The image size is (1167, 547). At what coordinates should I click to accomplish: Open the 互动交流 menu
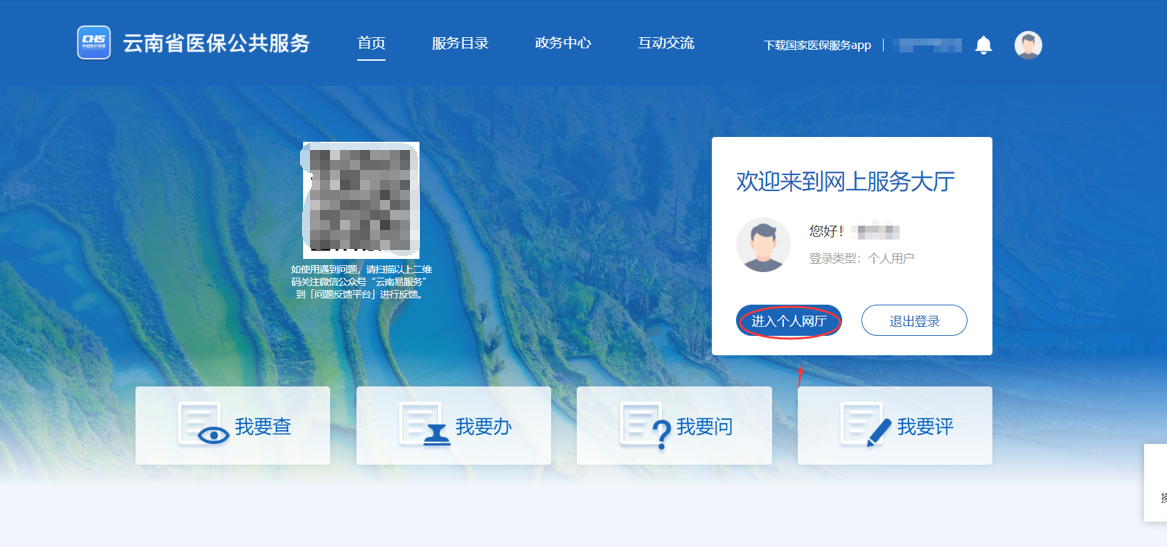666,43
